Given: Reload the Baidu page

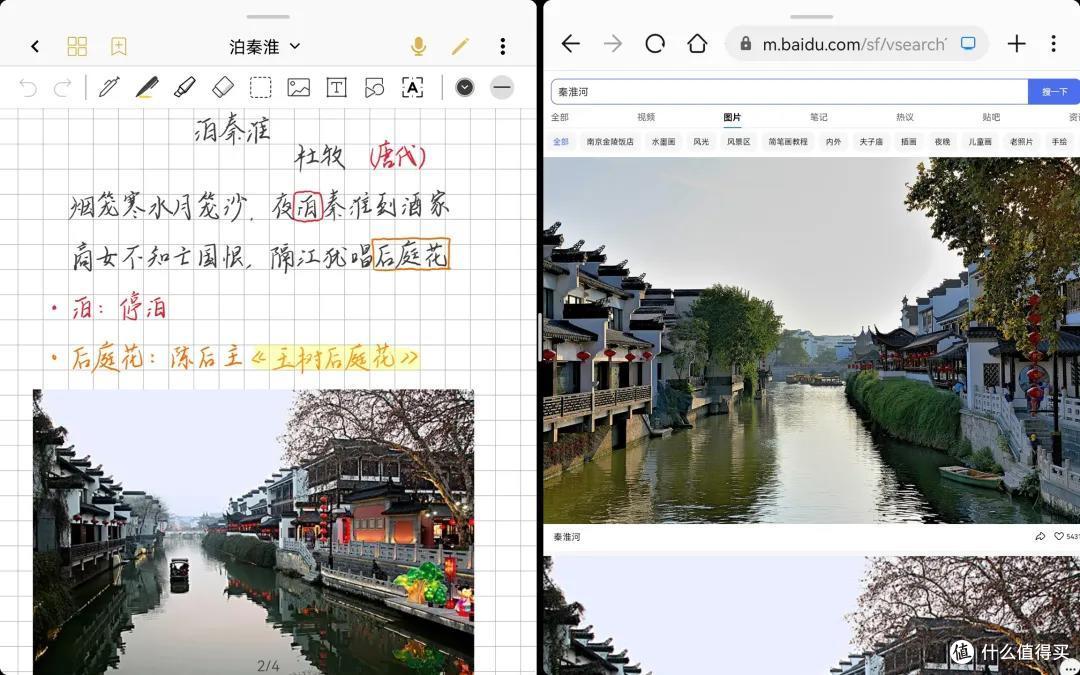Looking at the screenshot, I should [655, 44].
